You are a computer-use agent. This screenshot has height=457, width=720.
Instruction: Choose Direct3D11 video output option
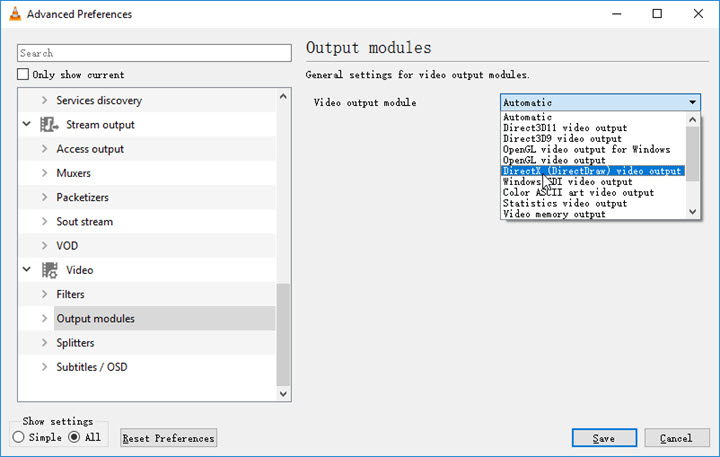[565, 128]
